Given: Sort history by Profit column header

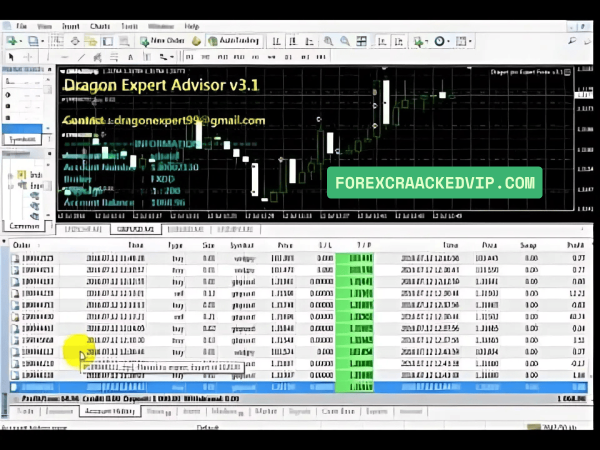Looking at the screenshot, I should (x=576, y=245).
